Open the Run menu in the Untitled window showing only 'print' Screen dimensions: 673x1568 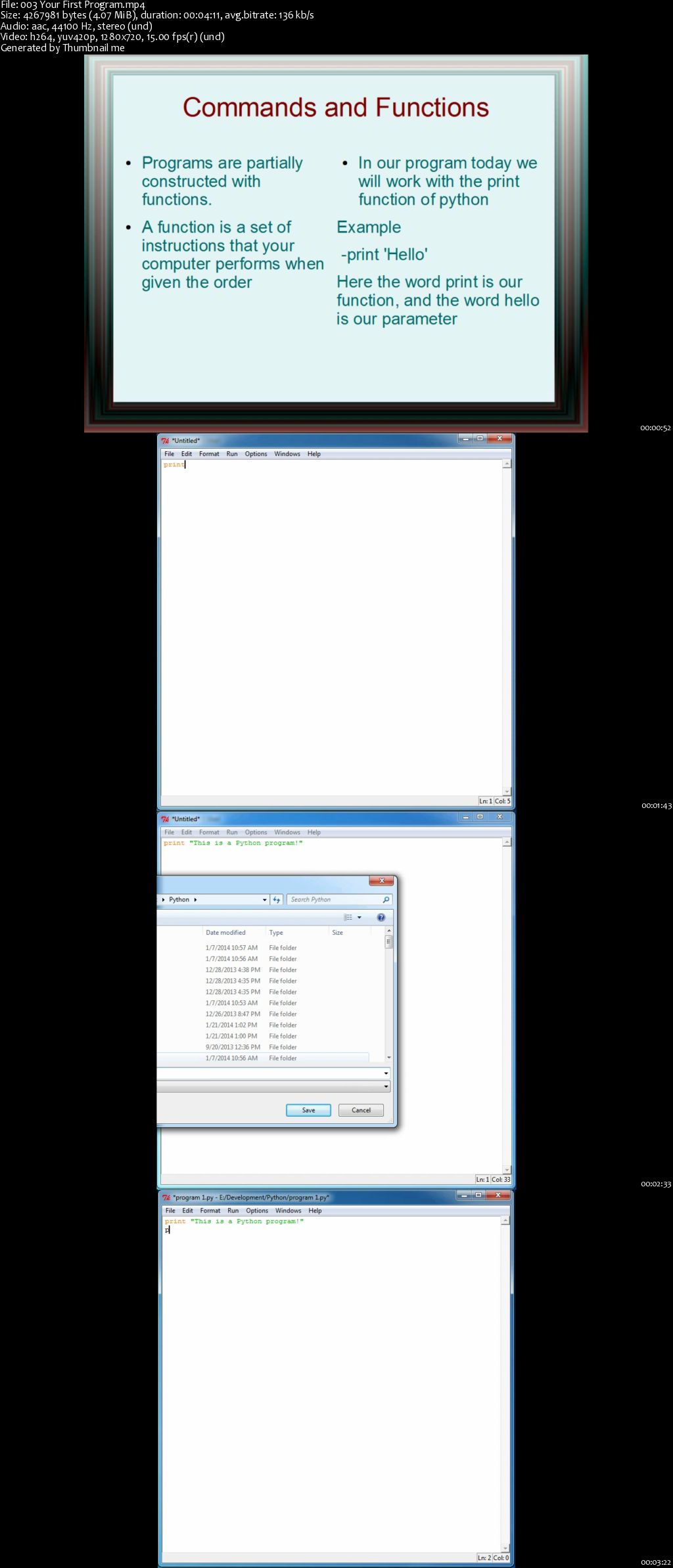click(232, 454)
